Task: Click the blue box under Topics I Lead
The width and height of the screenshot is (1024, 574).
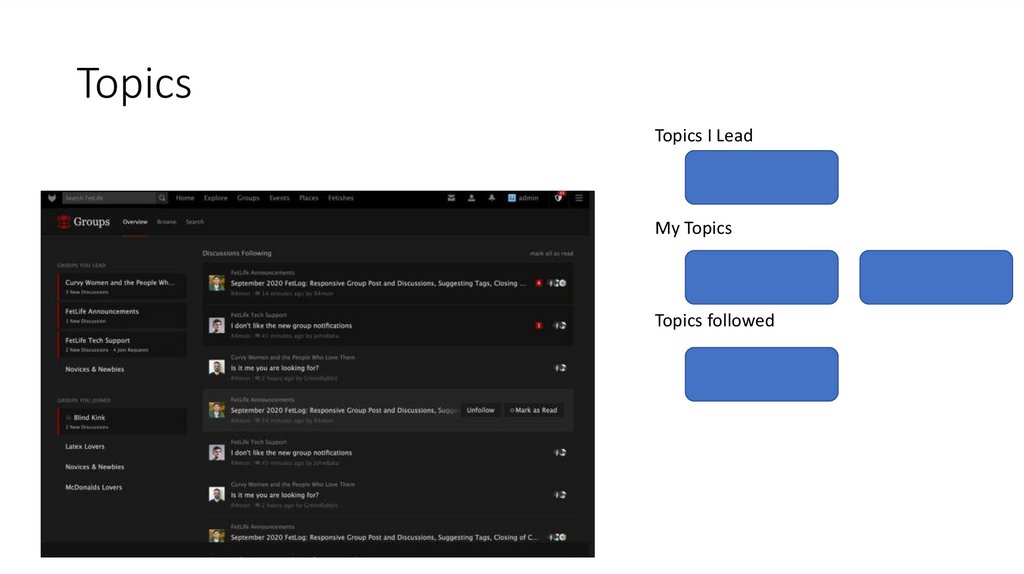Action: pyautogui.click(x=761, y=177)
